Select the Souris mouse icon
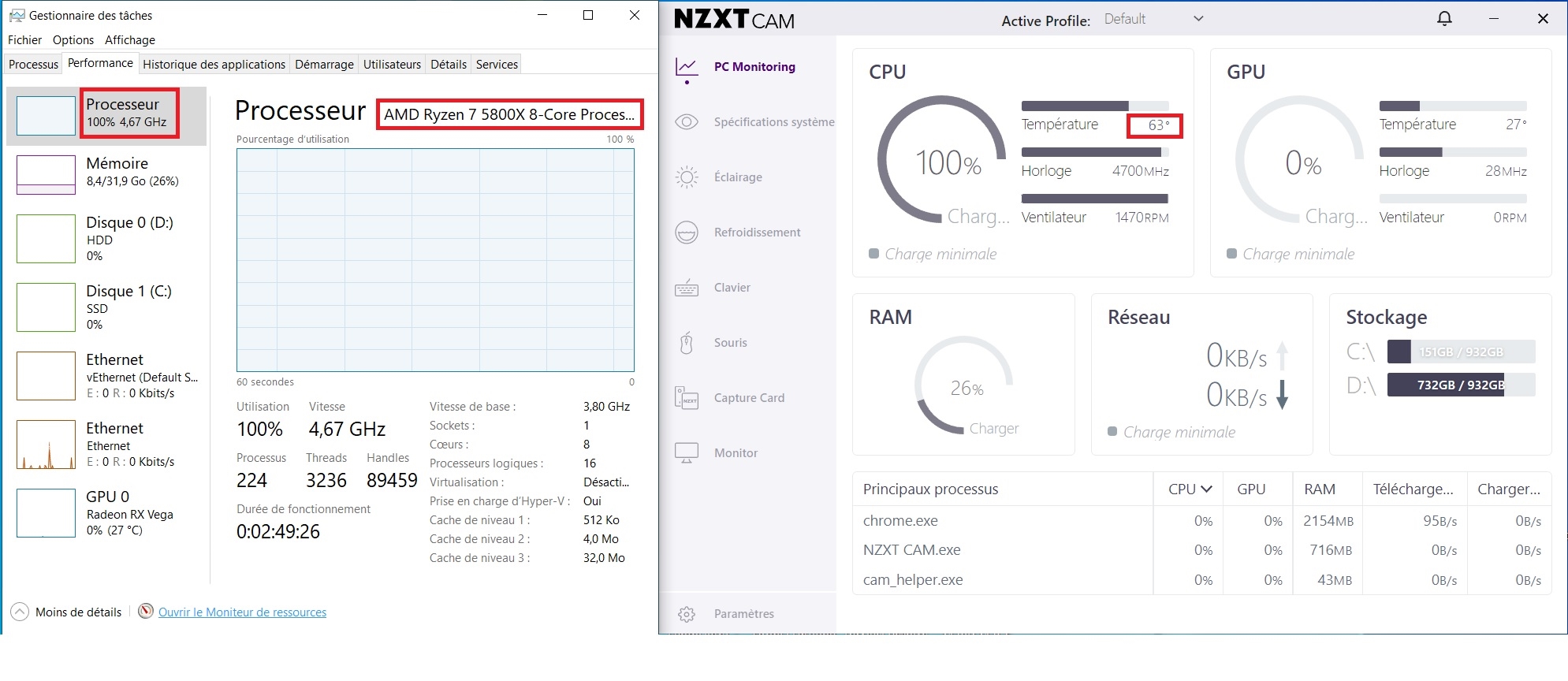 tap(687, 343)
